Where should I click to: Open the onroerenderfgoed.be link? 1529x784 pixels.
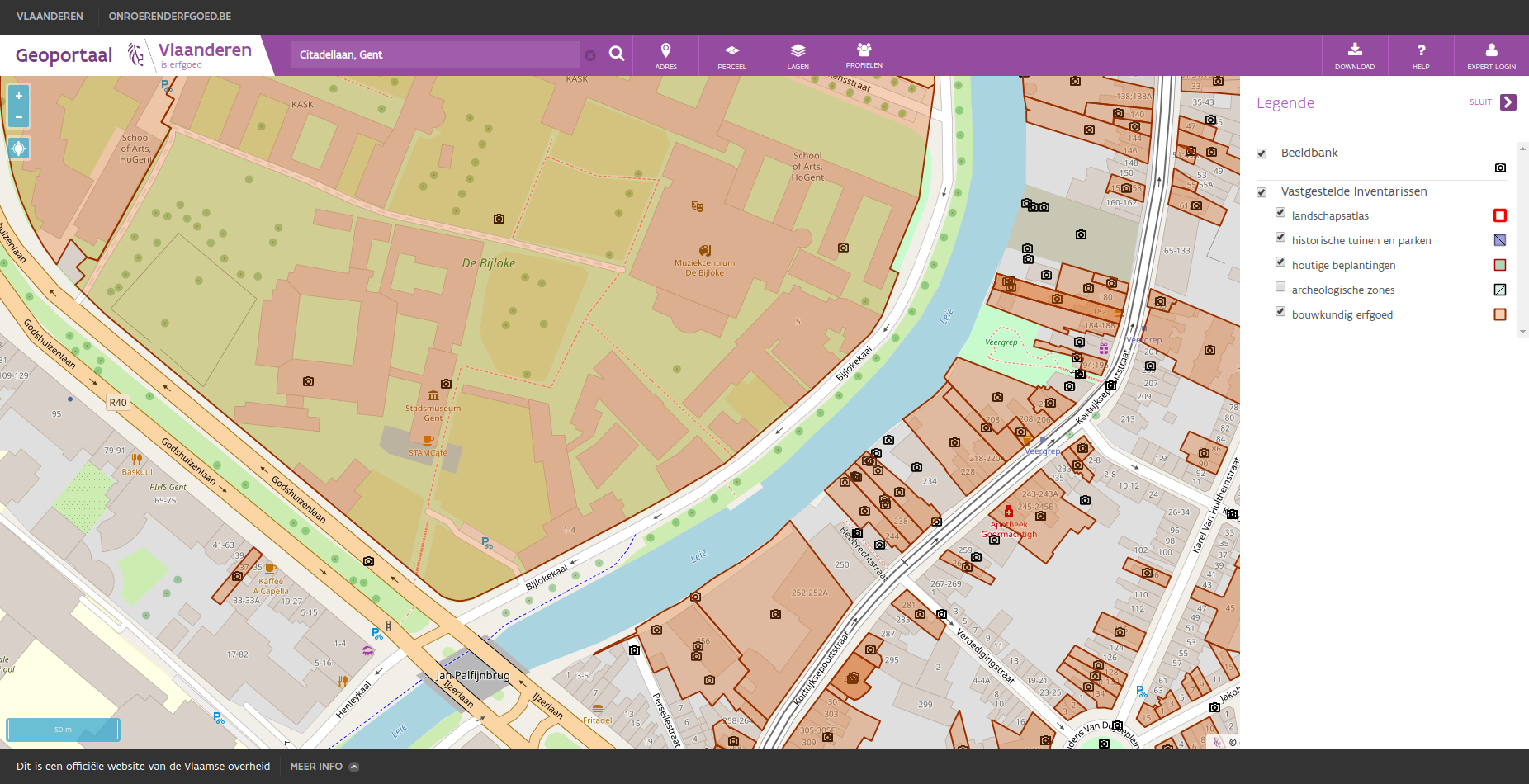(x=170, y=17)
